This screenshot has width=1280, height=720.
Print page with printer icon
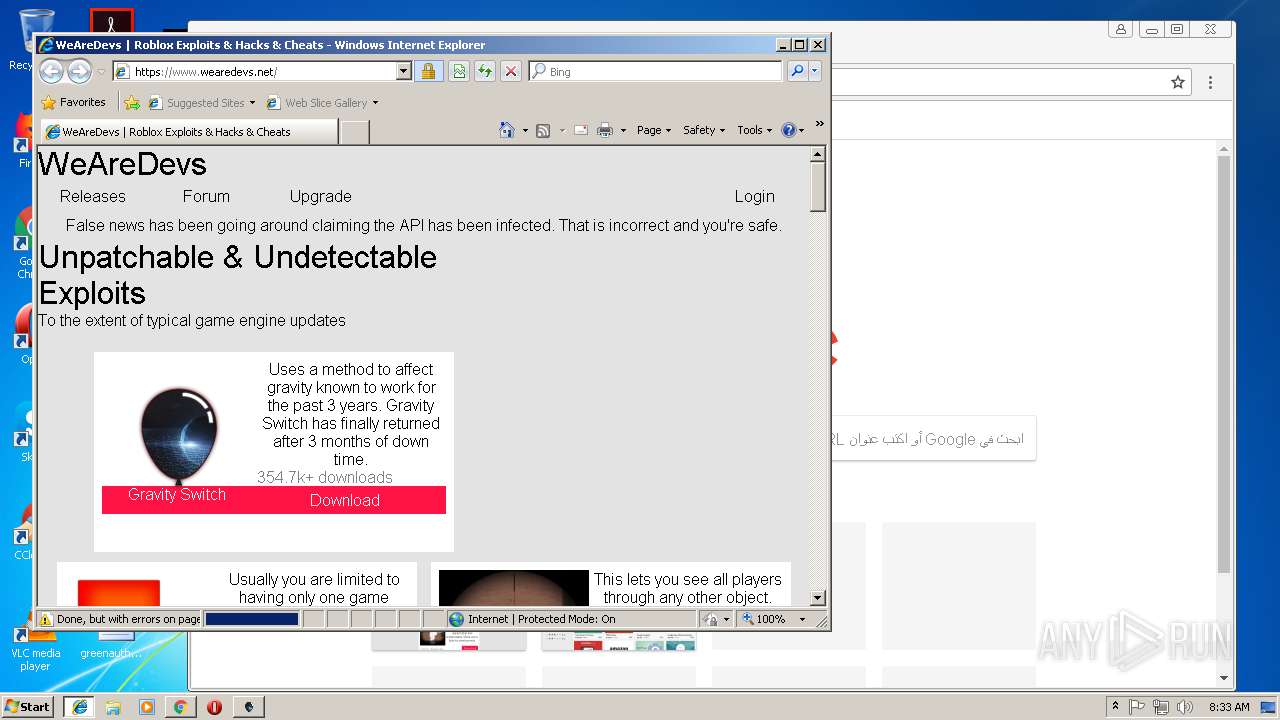[605, 130]
